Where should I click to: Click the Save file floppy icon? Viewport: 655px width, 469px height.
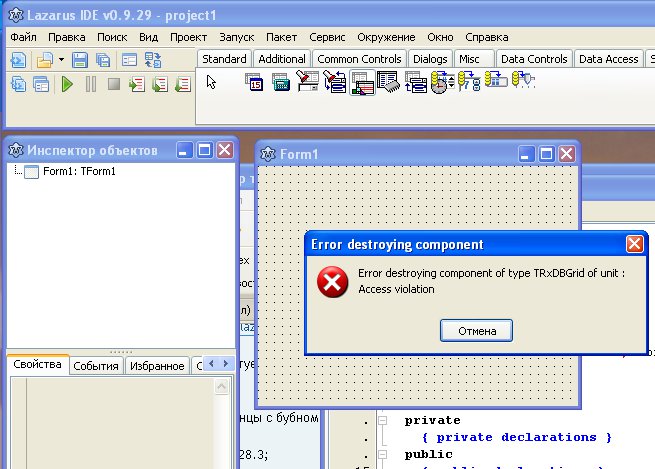pos(80,60)
